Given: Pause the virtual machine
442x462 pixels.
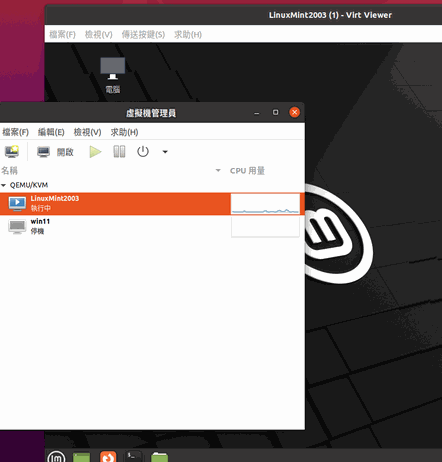Looking at the screenshot, I should (x=119, y=152).
